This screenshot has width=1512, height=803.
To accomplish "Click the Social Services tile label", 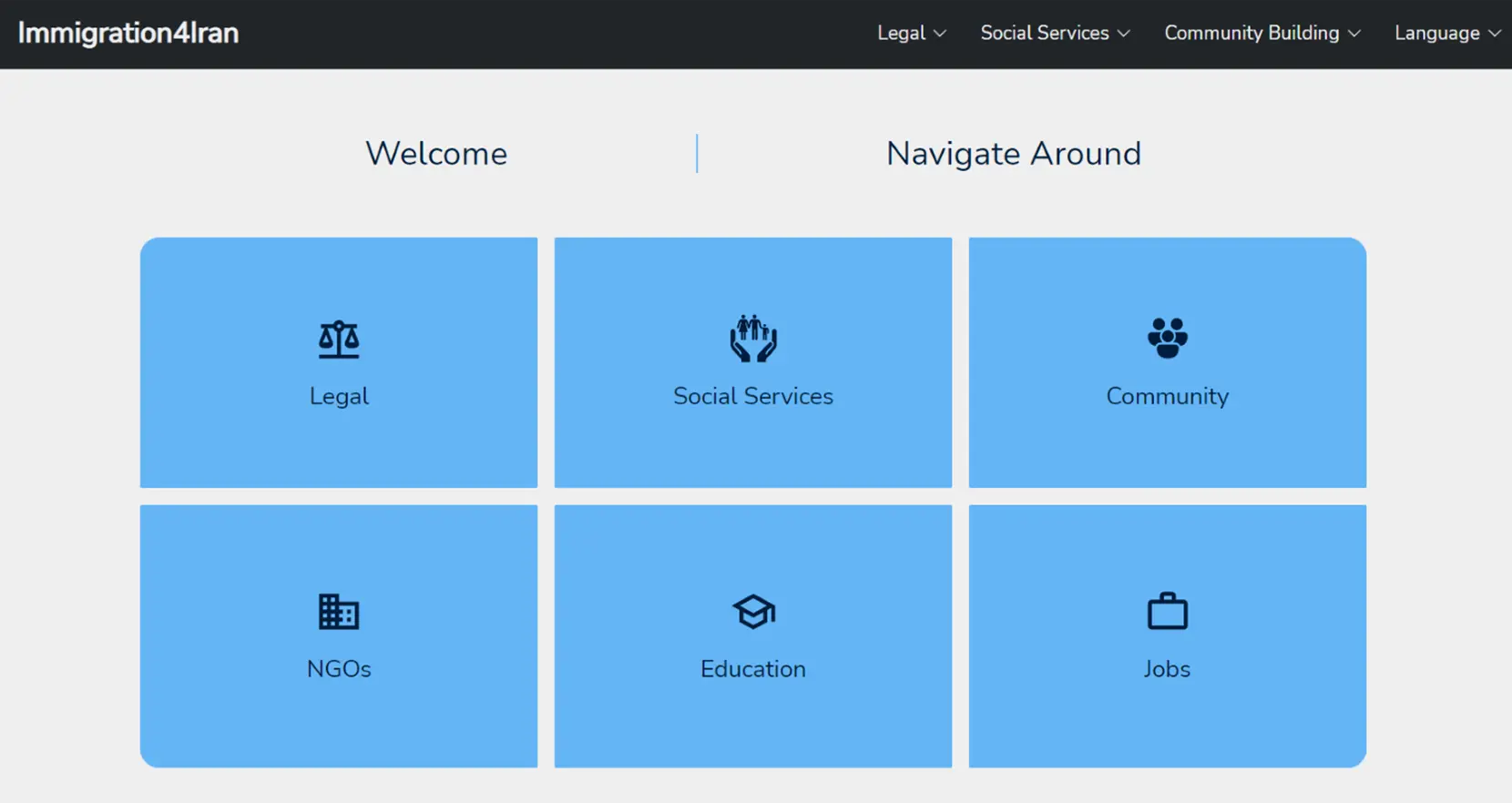I will pyautogui.click(x=752, y=396).
